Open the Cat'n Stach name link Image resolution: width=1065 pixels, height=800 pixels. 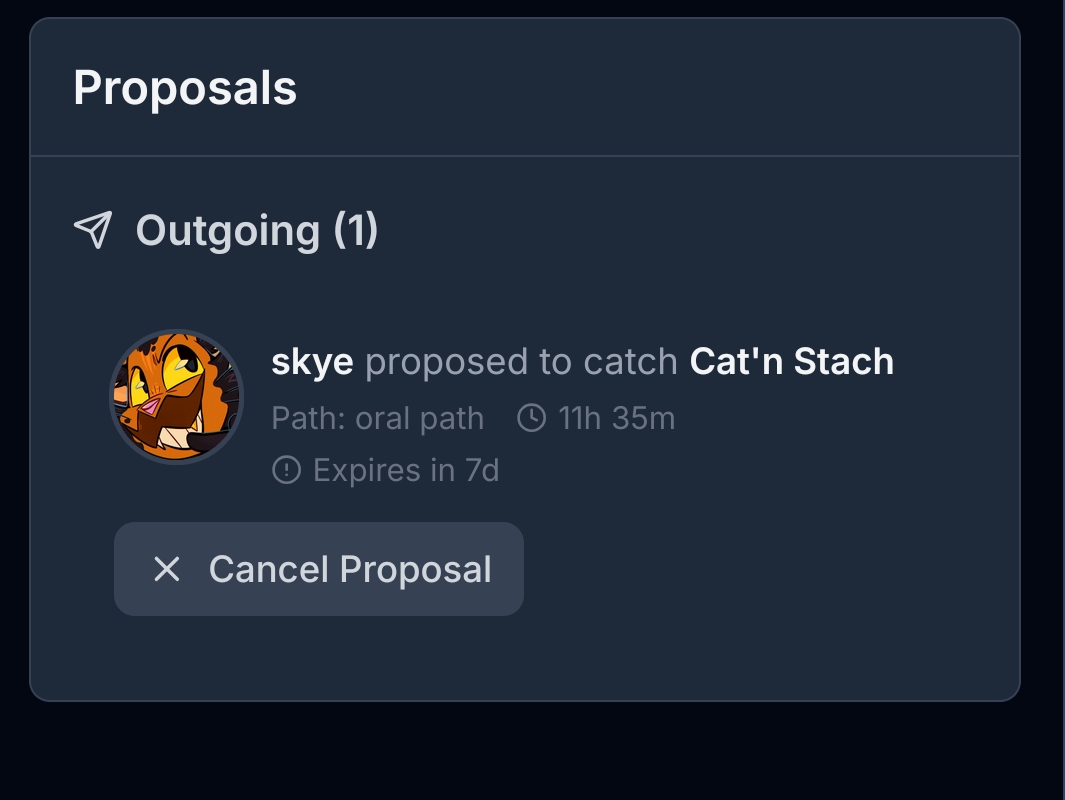[x=791, y=361]
